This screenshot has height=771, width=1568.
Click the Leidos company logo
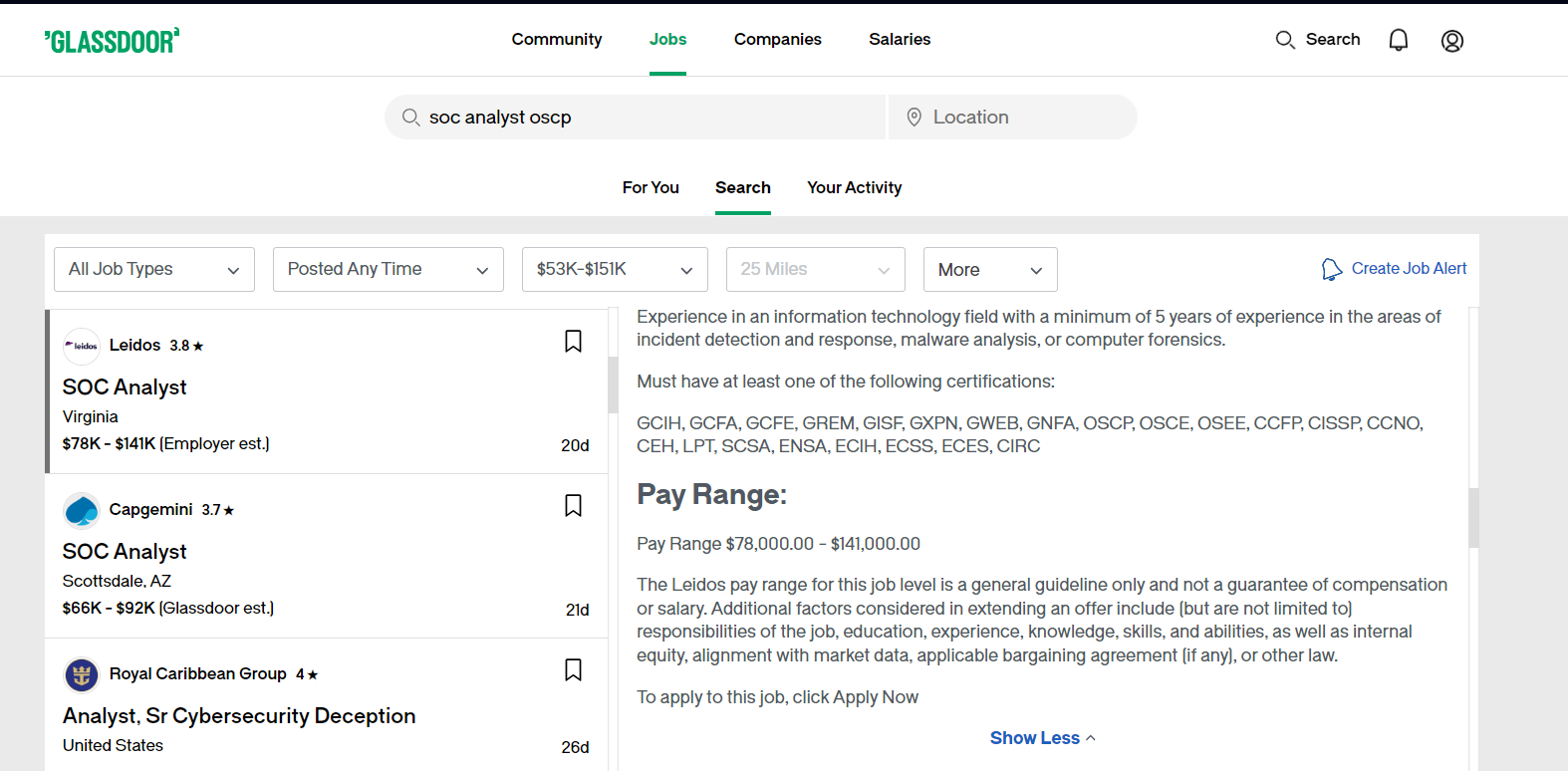(x=82, y=346)
